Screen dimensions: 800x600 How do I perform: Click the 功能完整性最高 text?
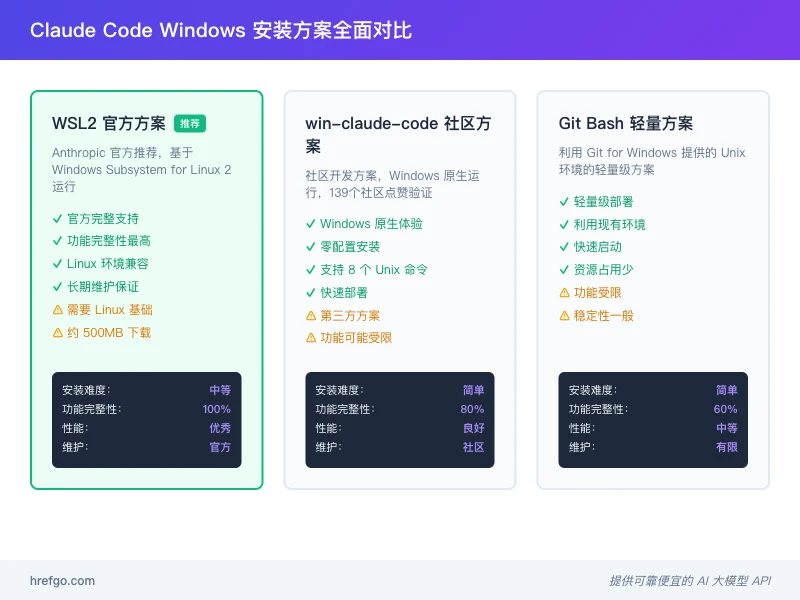[109, 241]
